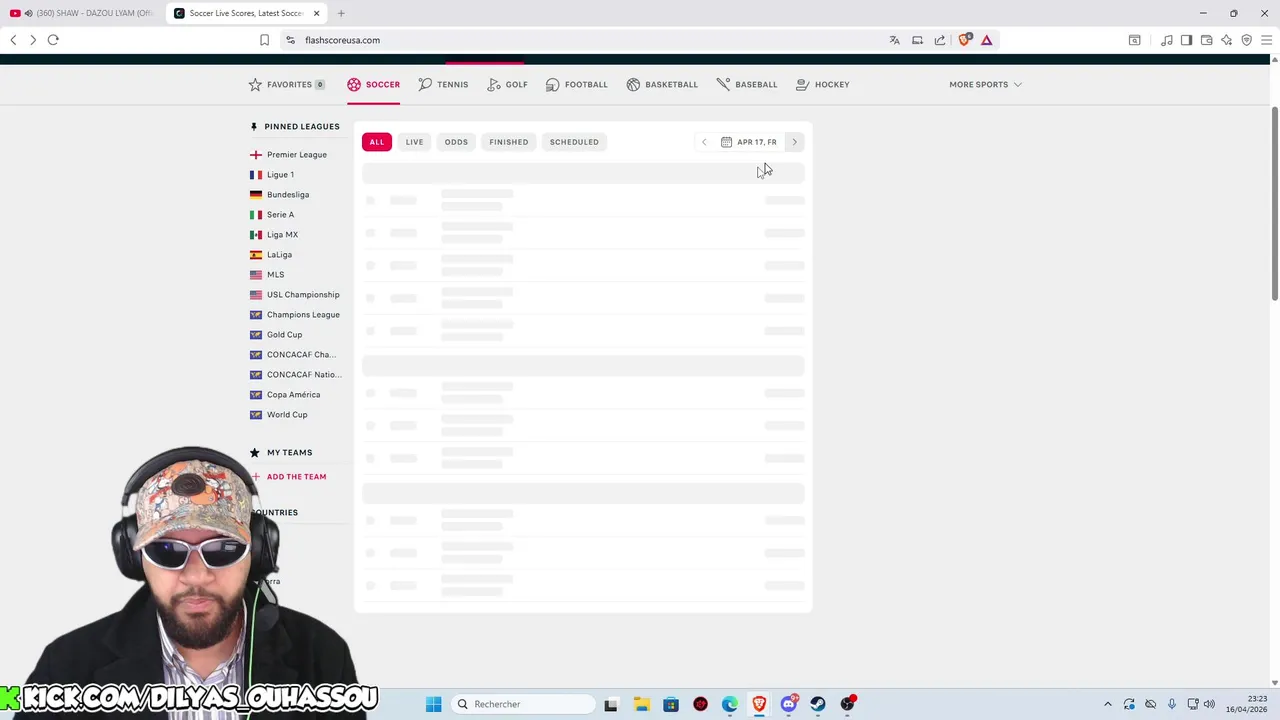Open Brave Rewards triangle icon
1280x720 pixels.
point(986,40)
